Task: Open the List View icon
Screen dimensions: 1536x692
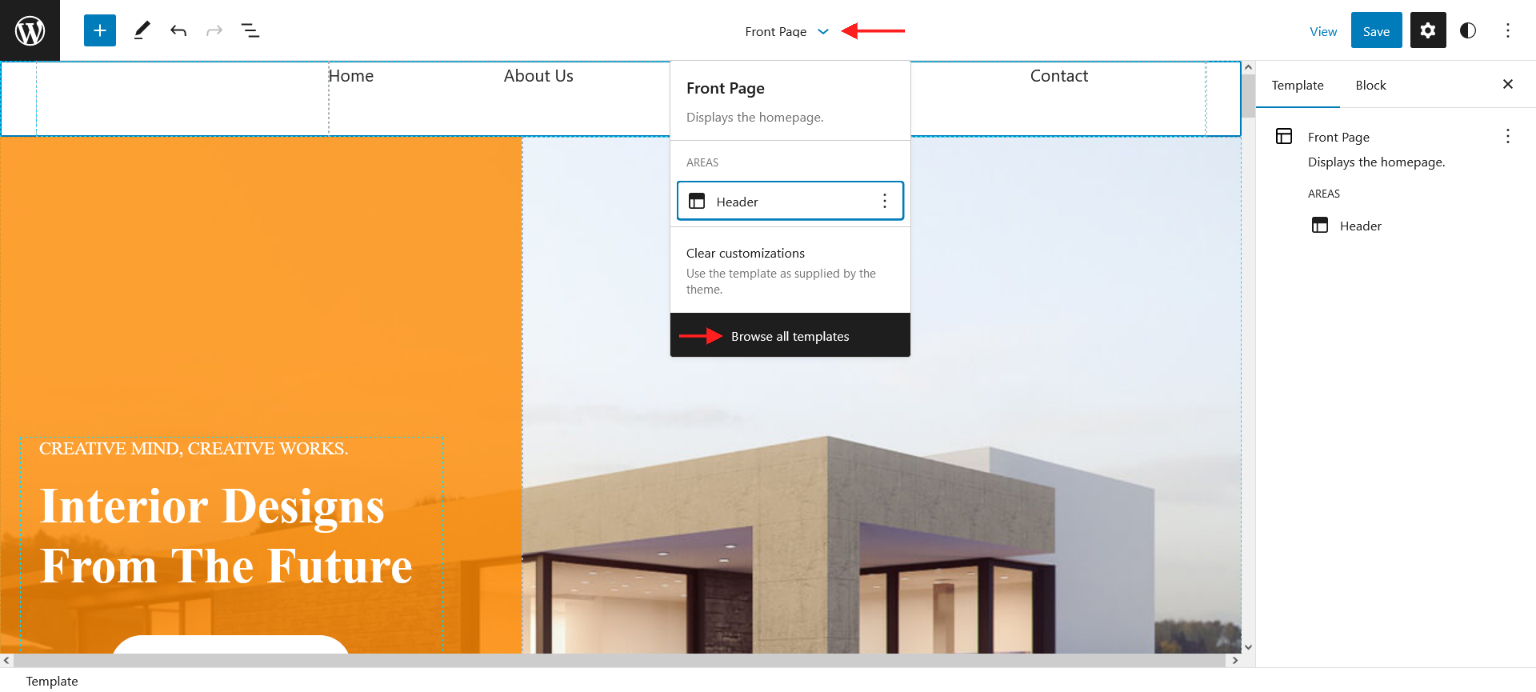Action: [250, 31]
